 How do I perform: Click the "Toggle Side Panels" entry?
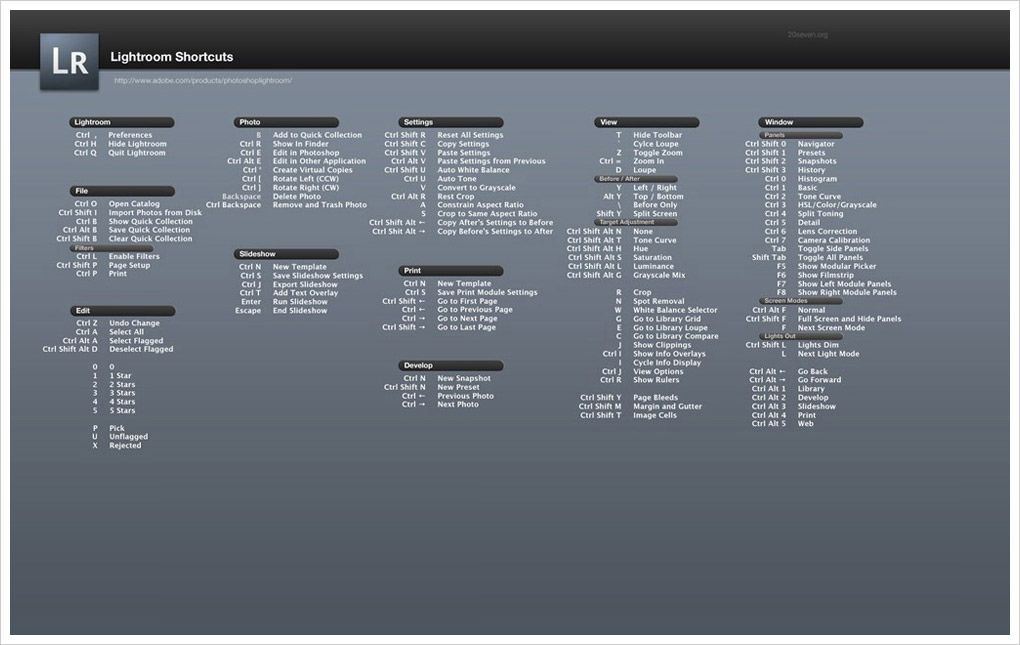tap(833, 249)
